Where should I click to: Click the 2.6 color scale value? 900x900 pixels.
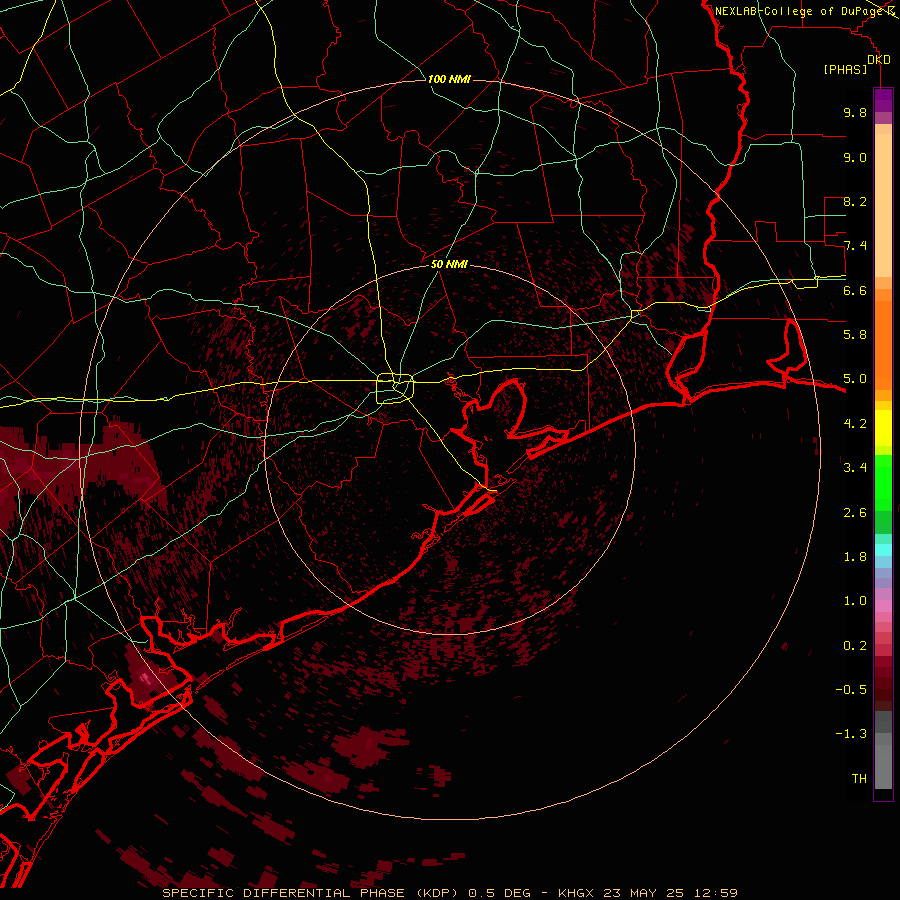(855, 513)
